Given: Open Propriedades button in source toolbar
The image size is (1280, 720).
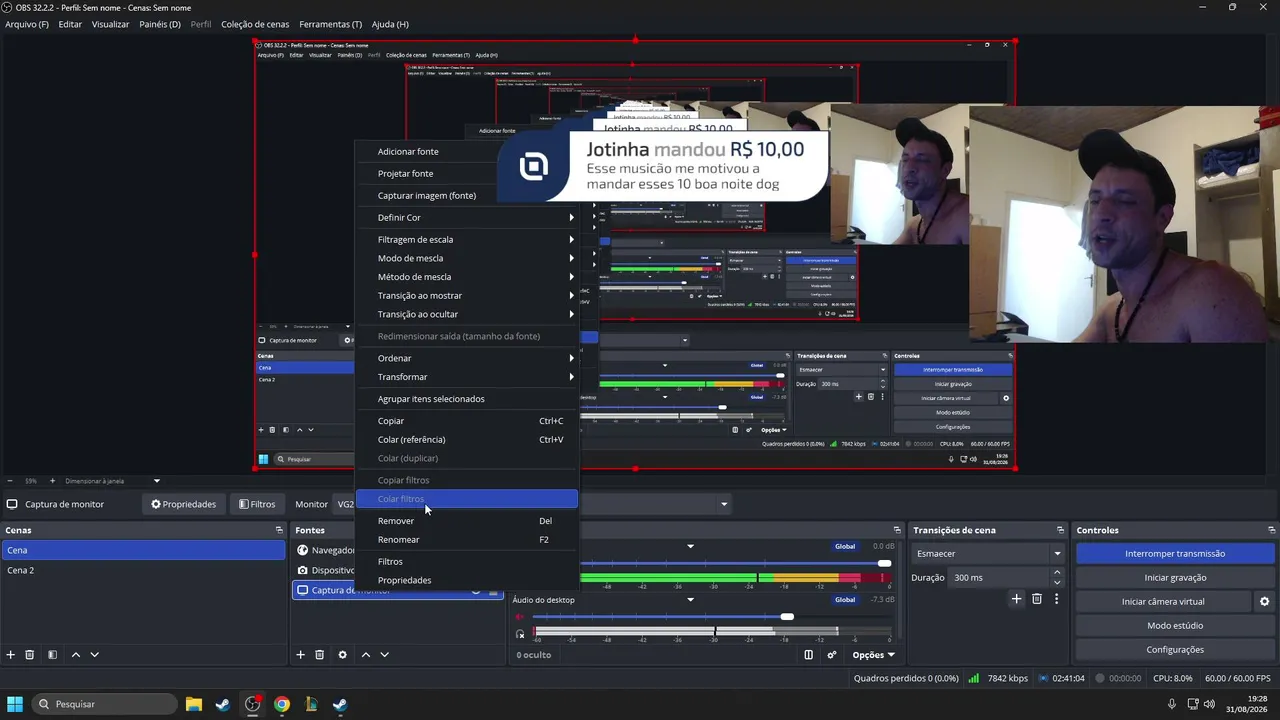Looking at the screenshot, I should click(x=183, y=504).
